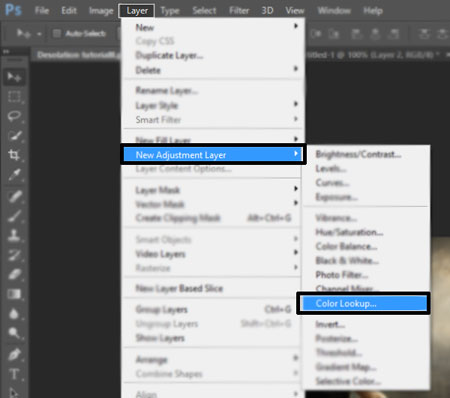This screenshot has height=398, width=450.
Task: Expand the Video Layers submenu
Action: coord(213,254)
